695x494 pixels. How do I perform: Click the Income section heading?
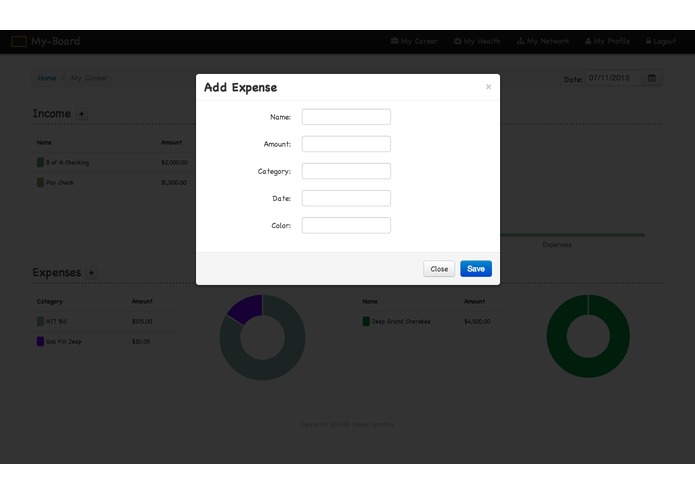coord(52,114)
